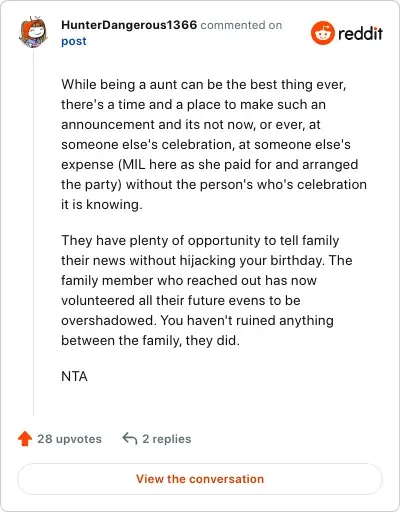400x512 pixels.
Task: Open the HunterDangerous1366 username link
Action: coord(129,25)
